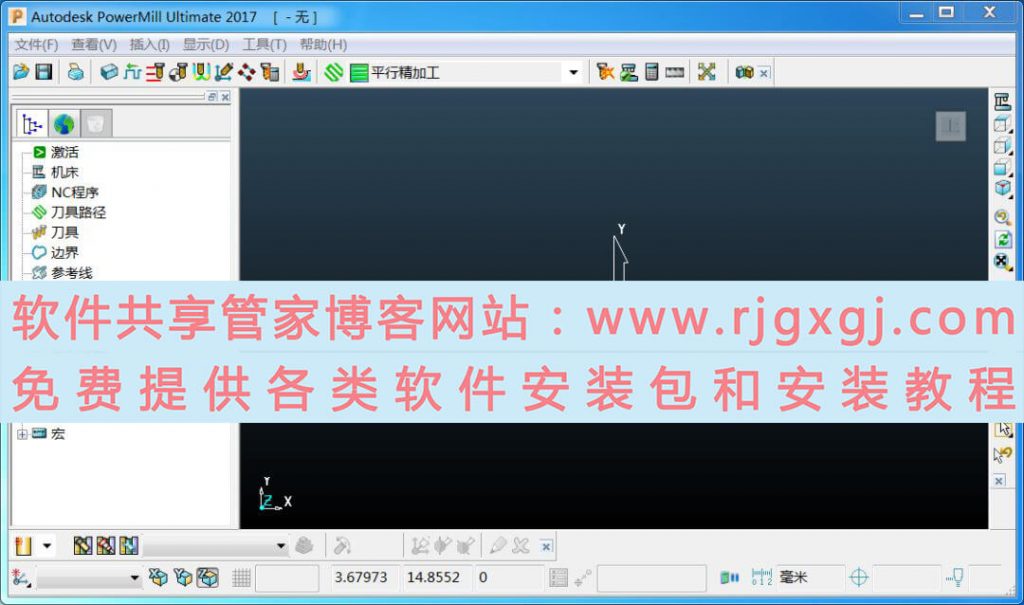1024x605 pixels.
Task: Open the 帮助(H) menu
Action: 323,44
